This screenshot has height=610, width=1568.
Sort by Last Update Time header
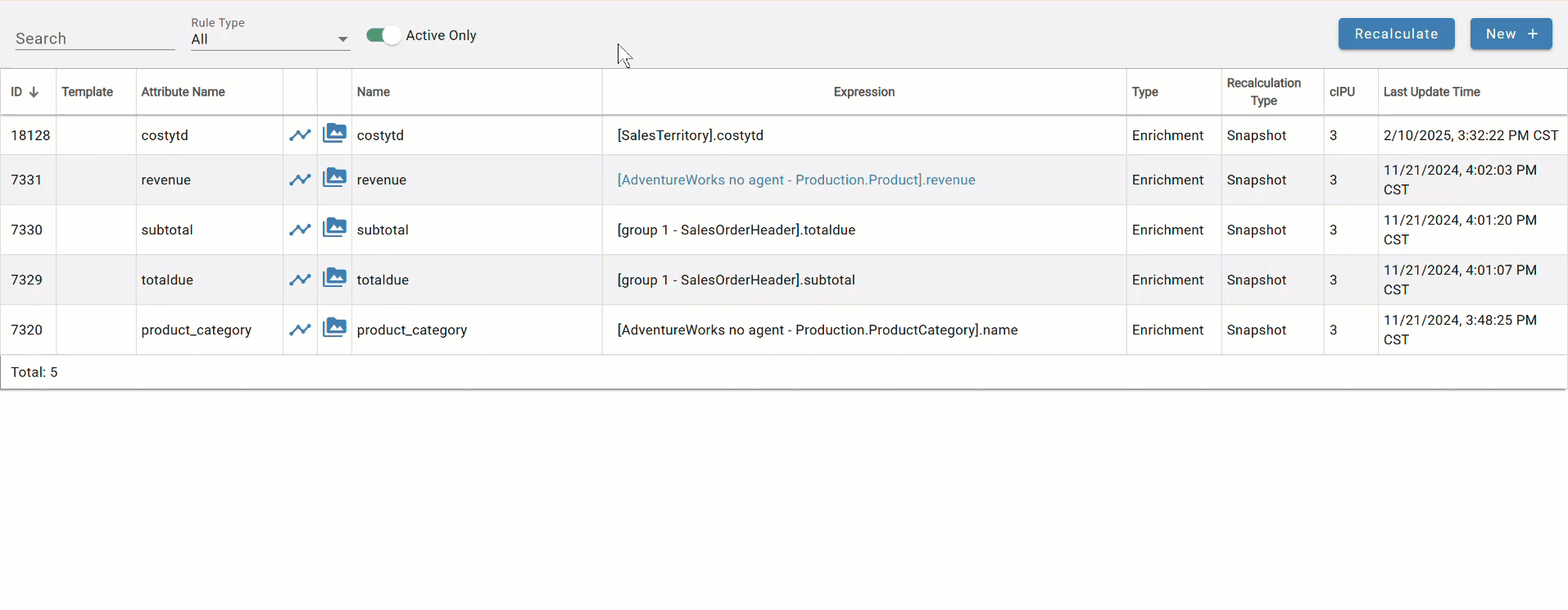[1431, 92]
